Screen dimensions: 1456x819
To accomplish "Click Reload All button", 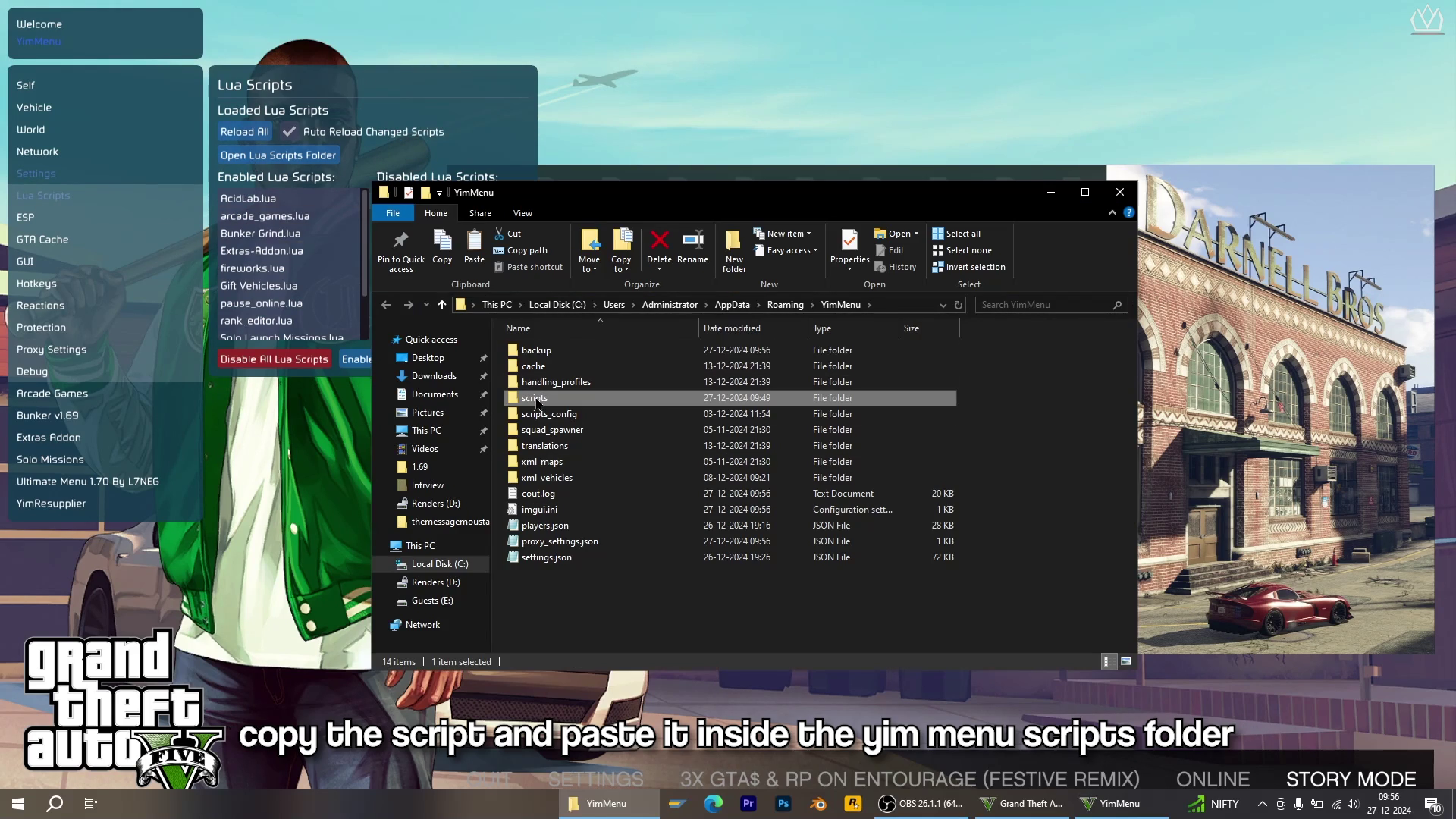I will pos(244,132).
